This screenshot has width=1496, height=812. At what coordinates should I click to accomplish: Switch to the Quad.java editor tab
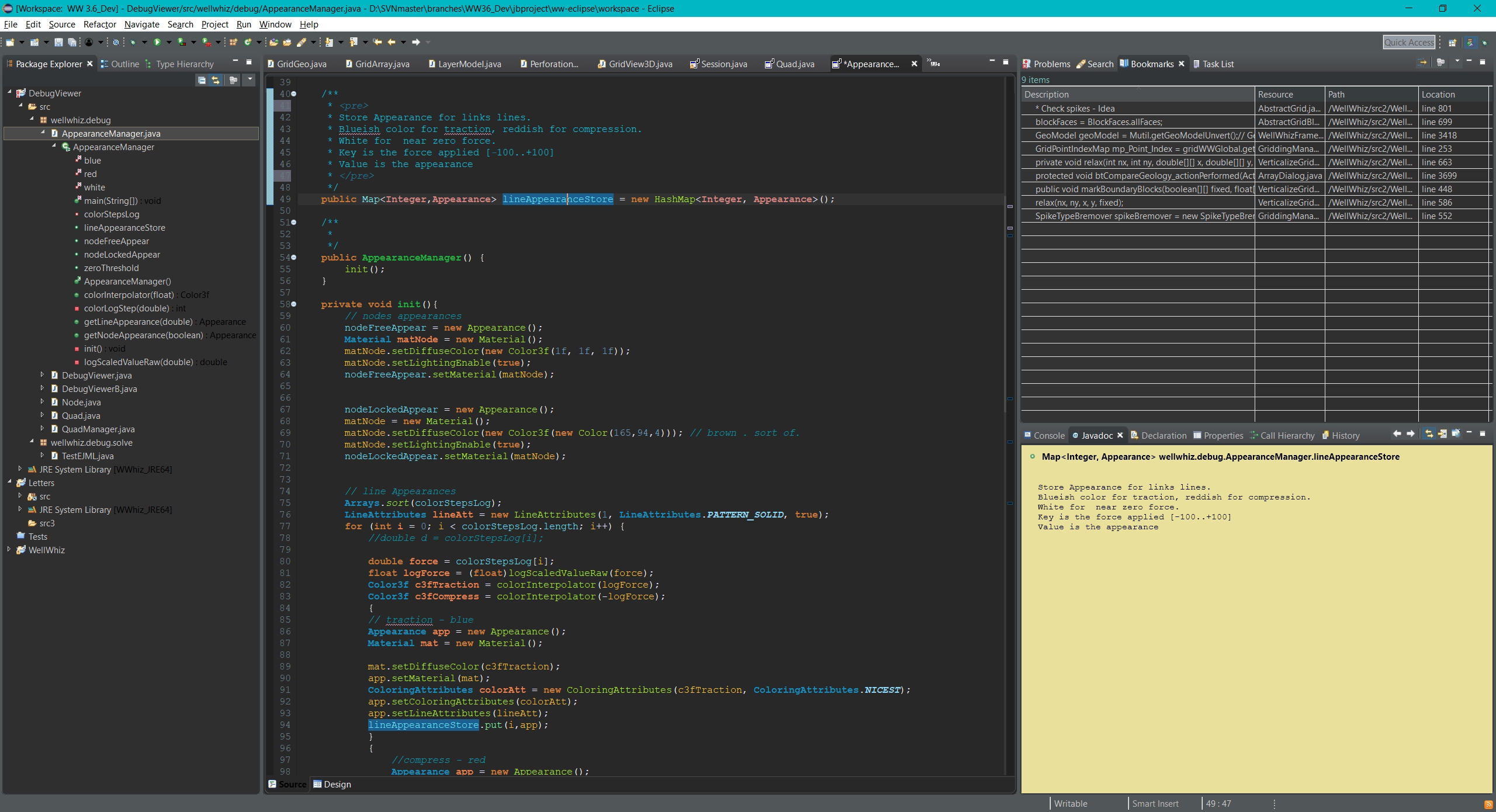coord(794,64)
